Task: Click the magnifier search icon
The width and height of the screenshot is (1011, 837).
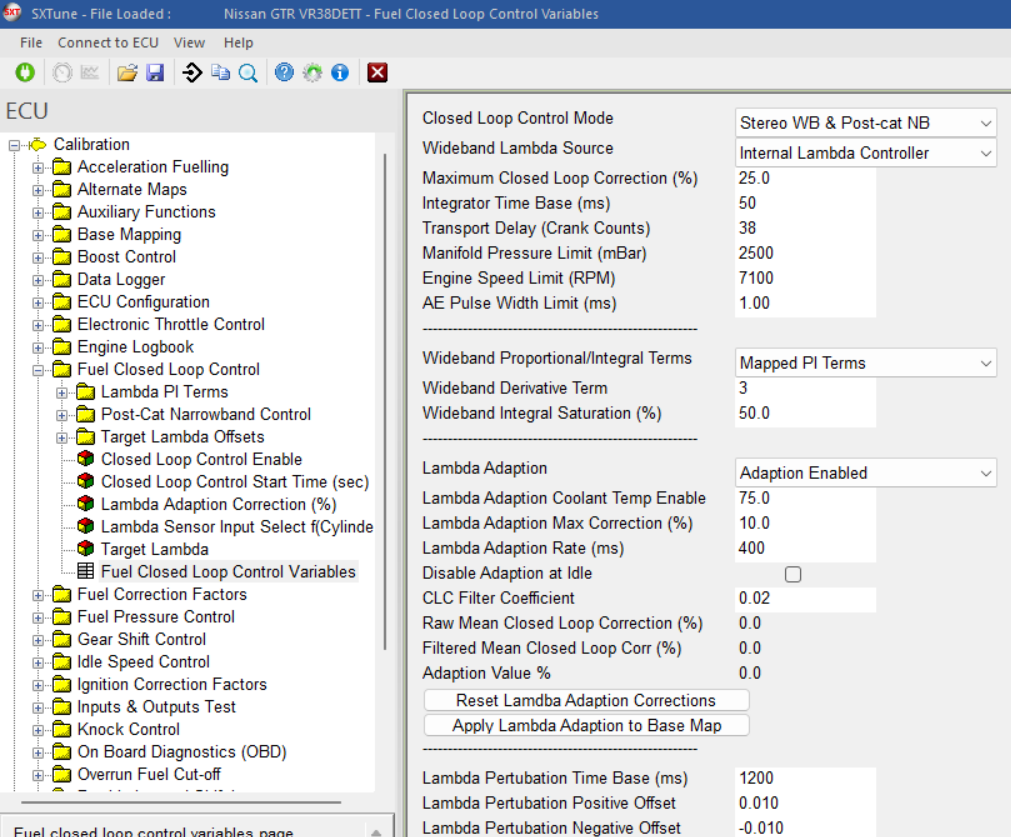Action: [248, 73]
